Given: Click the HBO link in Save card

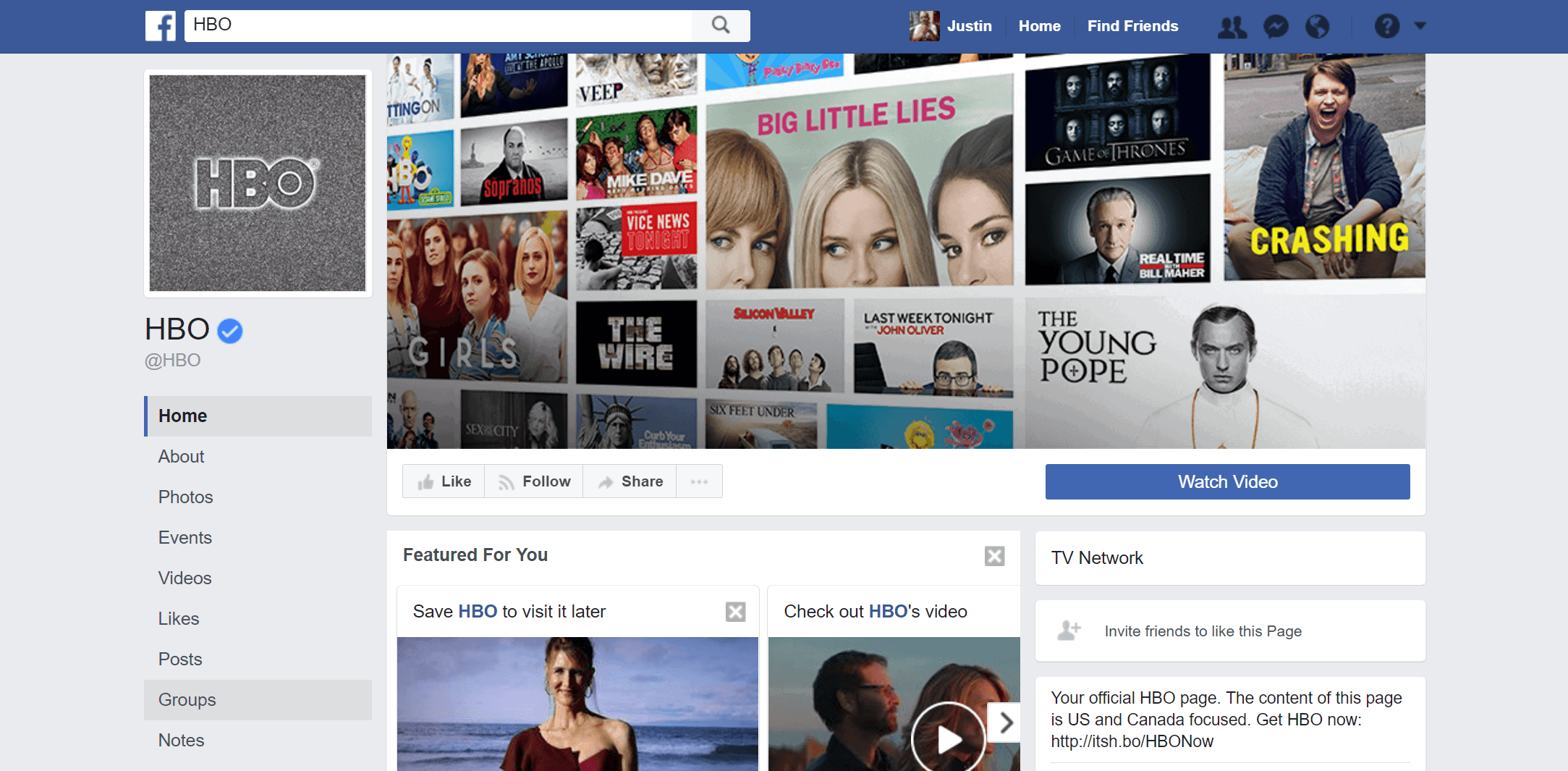Looking at the screenshot, I should [x=478, y=612].
